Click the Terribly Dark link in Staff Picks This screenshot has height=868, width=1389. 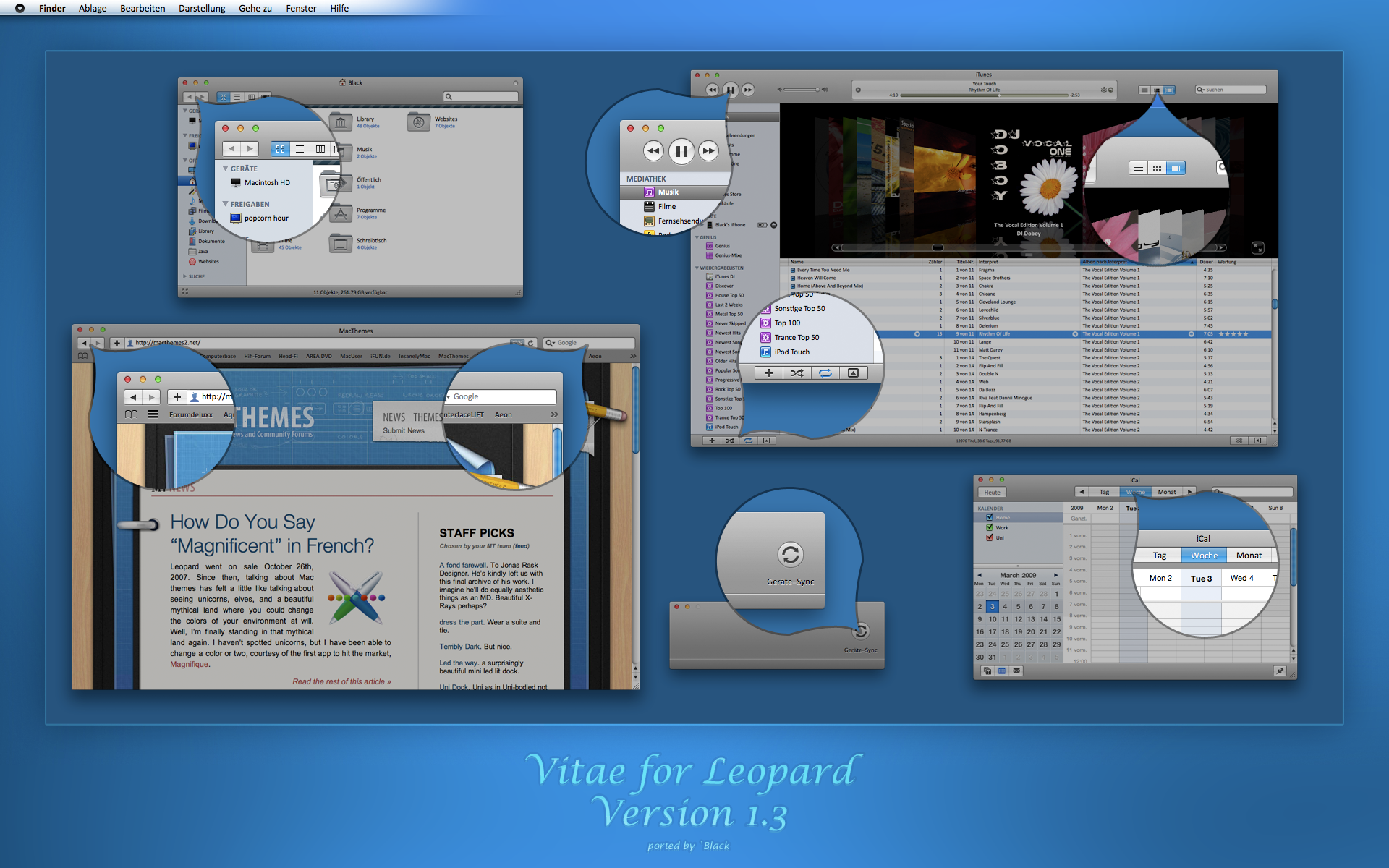tap(459, 647)
